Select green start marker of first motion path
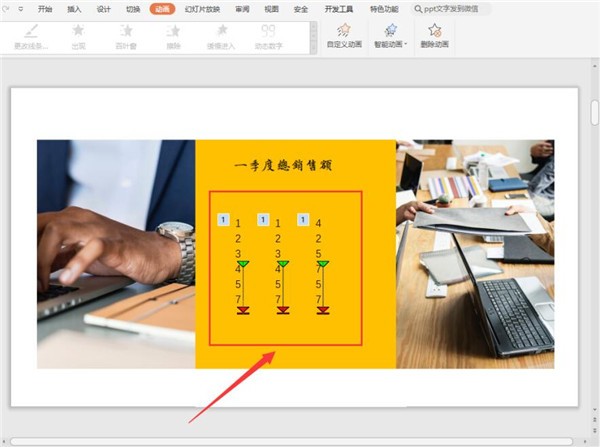 [x=243, y=264]
